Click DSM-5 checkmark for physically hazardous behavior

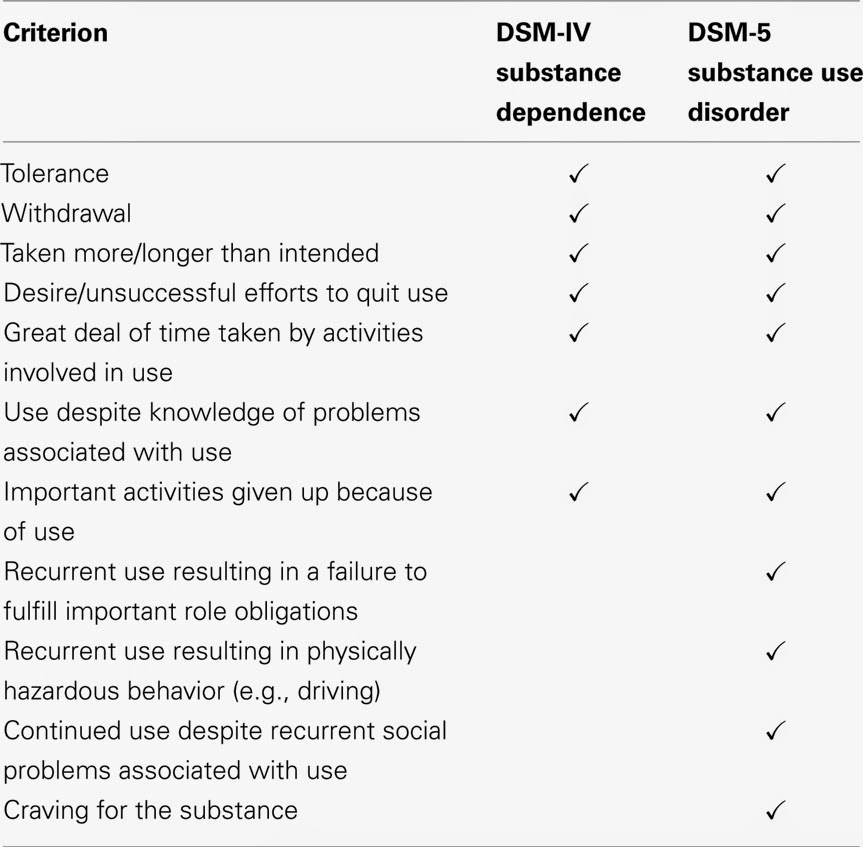(775, 651)
